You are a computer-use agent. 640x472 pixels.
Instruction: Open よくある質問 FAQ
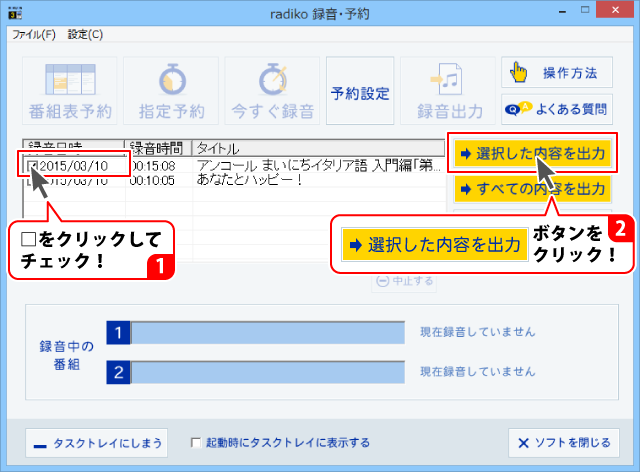click(557, 109)
